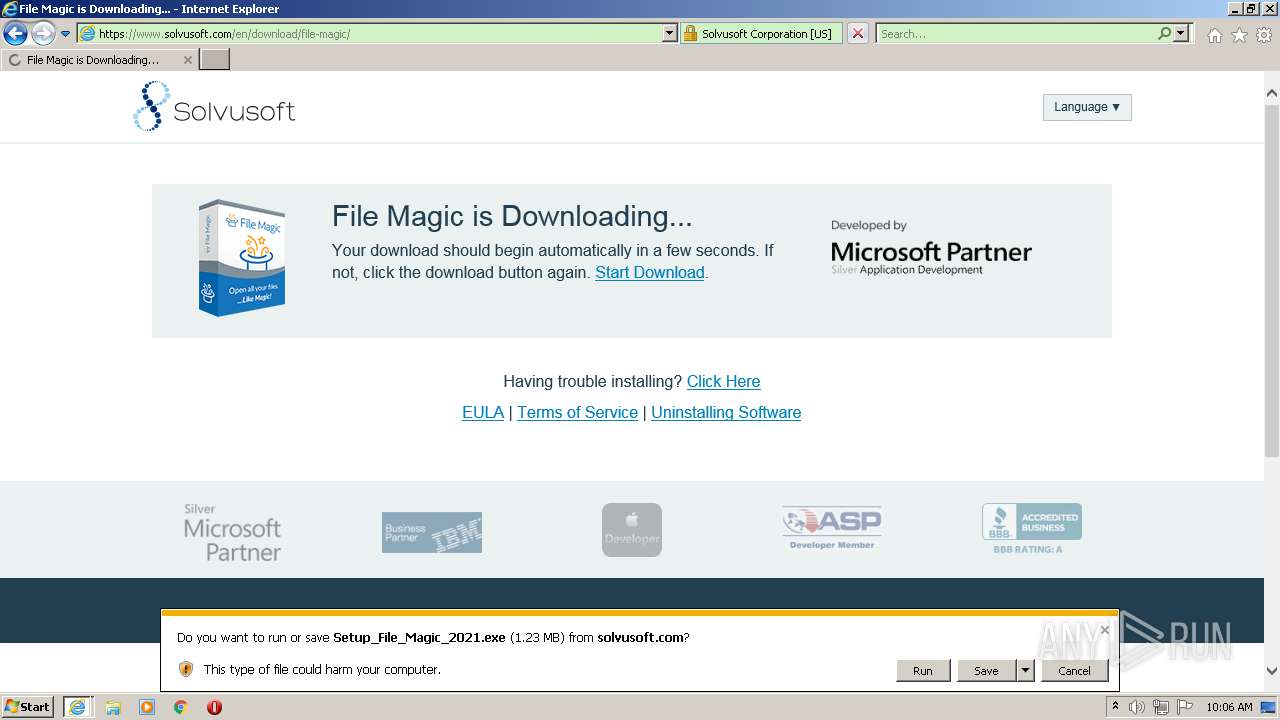Click the IBM Business Partner badge
Image resolution: width=1280 pixels, height=720 pixels.
pyautogui.click(x=432, y=532)
